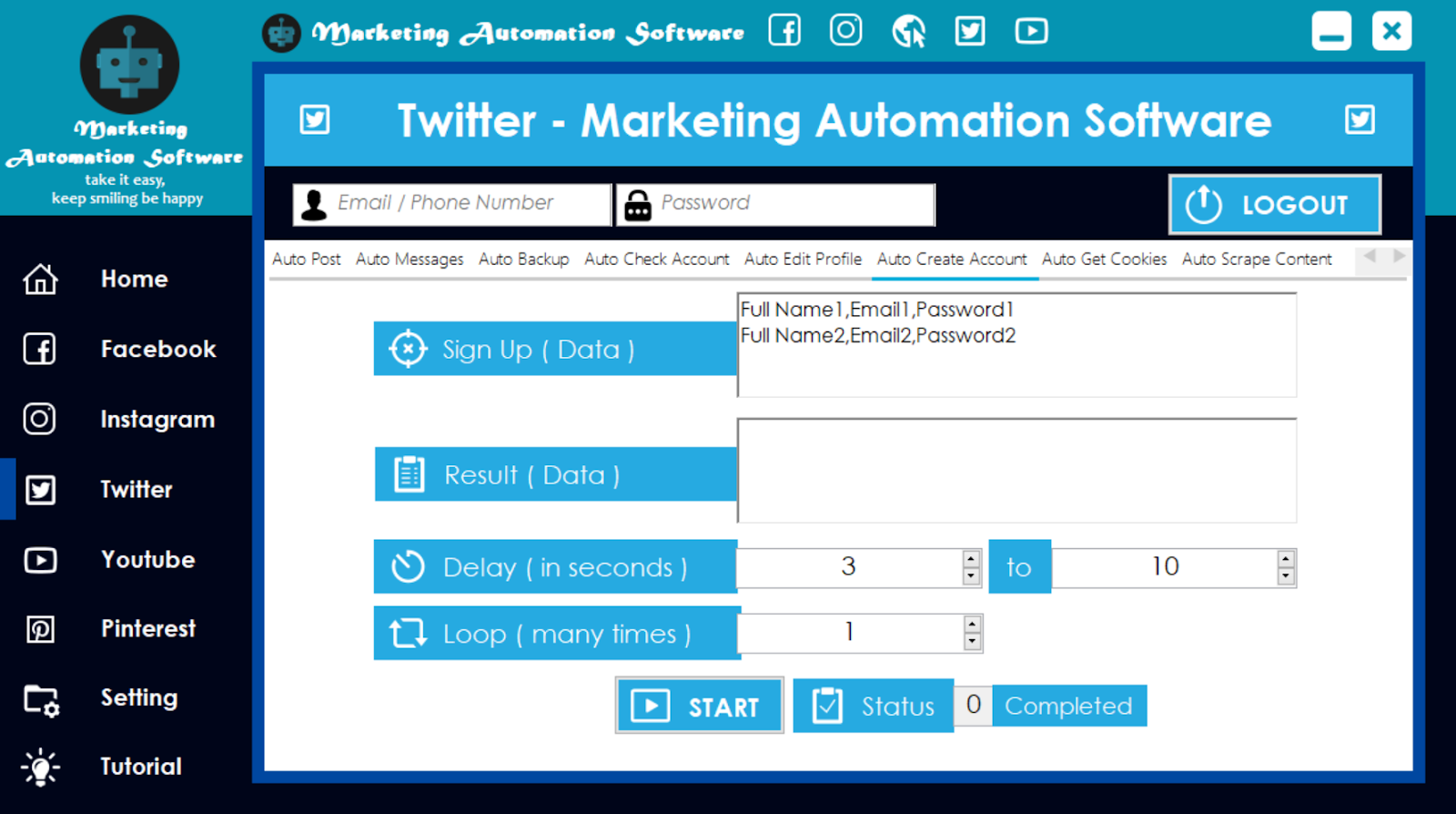Click the loop count field showing 1
Screen dimensions: 1456x814
coord(849,633)
